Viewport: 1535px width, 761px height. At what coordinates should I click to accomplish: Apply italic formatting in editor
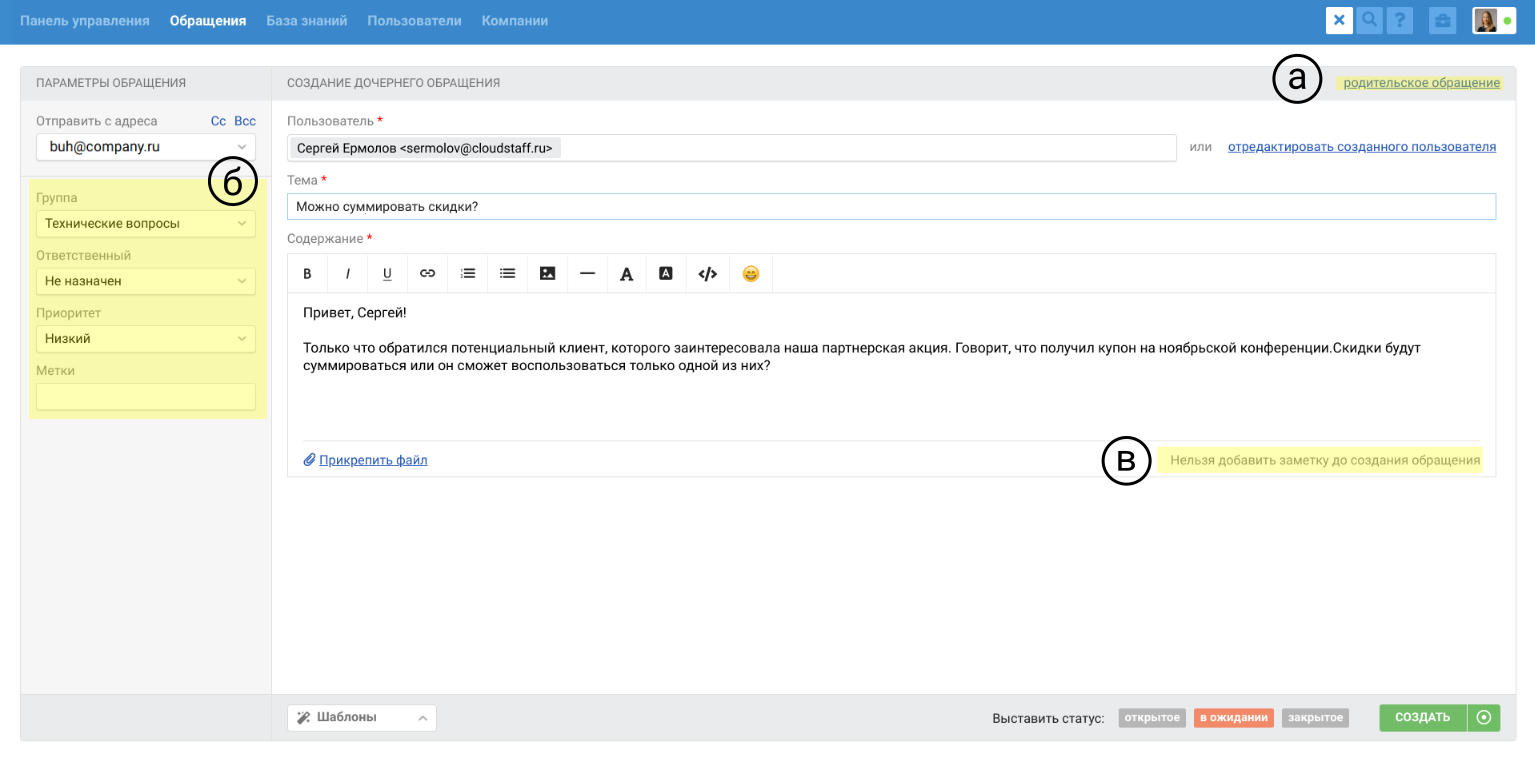348,274
